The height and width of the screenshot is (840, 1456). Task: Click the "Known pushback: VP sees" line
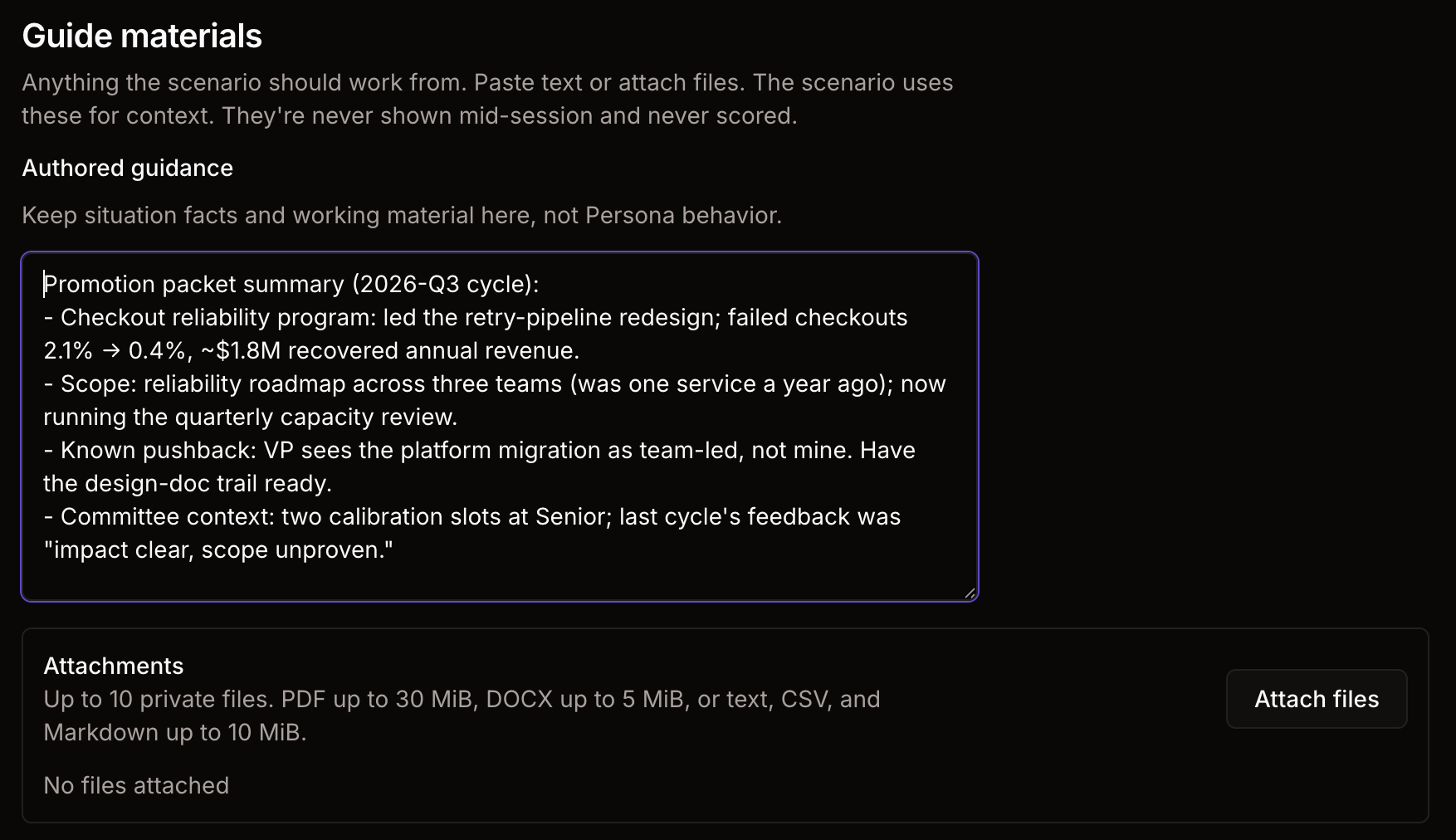[480, 450]
